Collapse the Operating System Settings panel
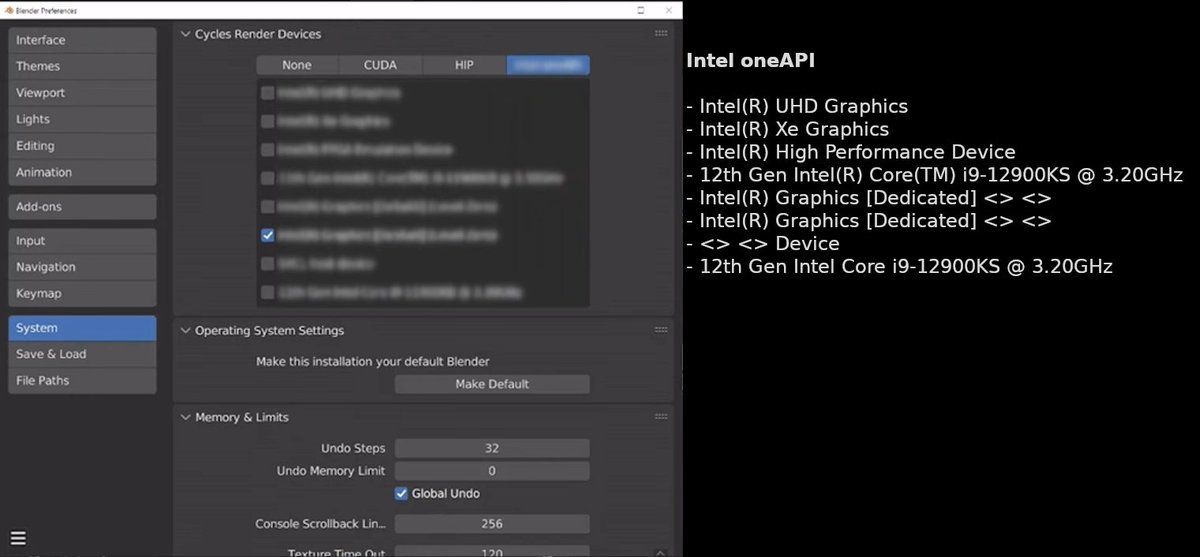 185,331
